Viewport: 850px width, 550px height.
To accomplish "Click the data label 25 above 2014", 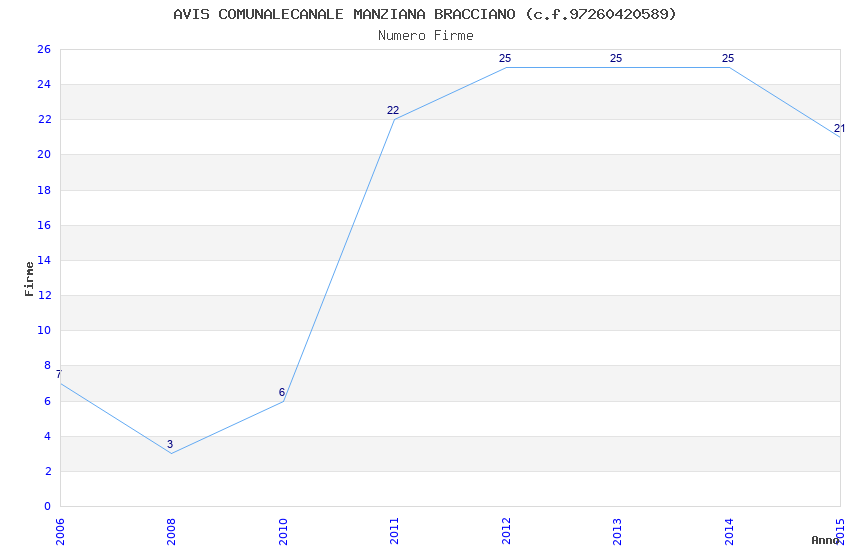I will (x=727, y=59).
